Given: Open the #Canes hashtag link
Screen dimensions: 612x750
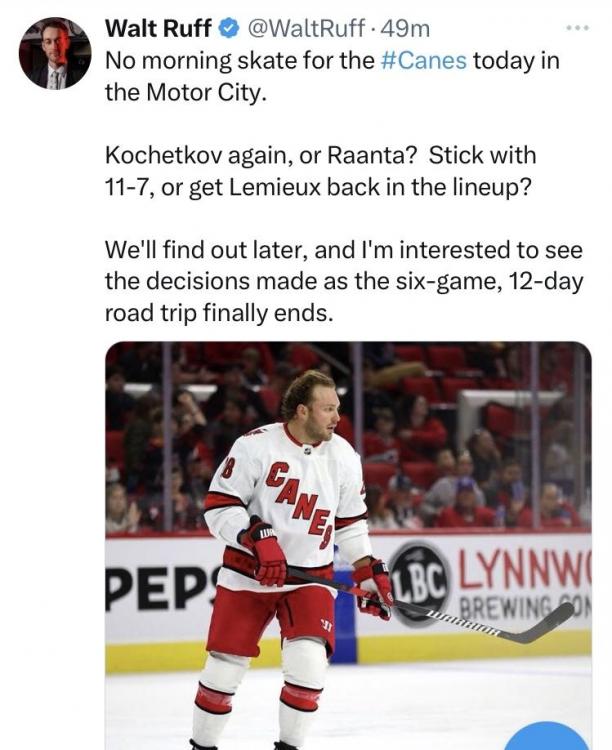Looking at the screenshot, I should [426, 59].
